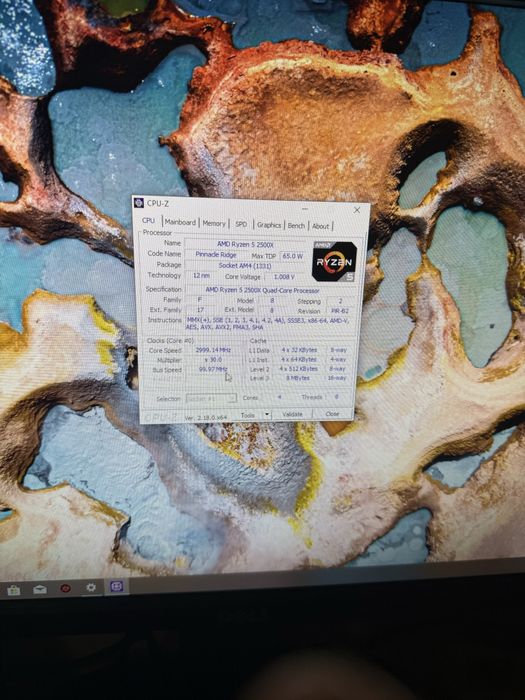Open the Mail app from taskbar
Viewport: 525px width, 700px height.
coord(40,589)
